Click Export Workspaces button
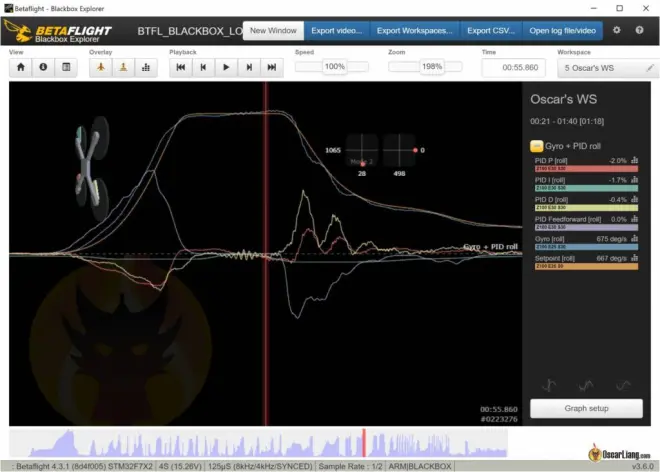This screenshot has width=660, height=472. click(415, 31)
